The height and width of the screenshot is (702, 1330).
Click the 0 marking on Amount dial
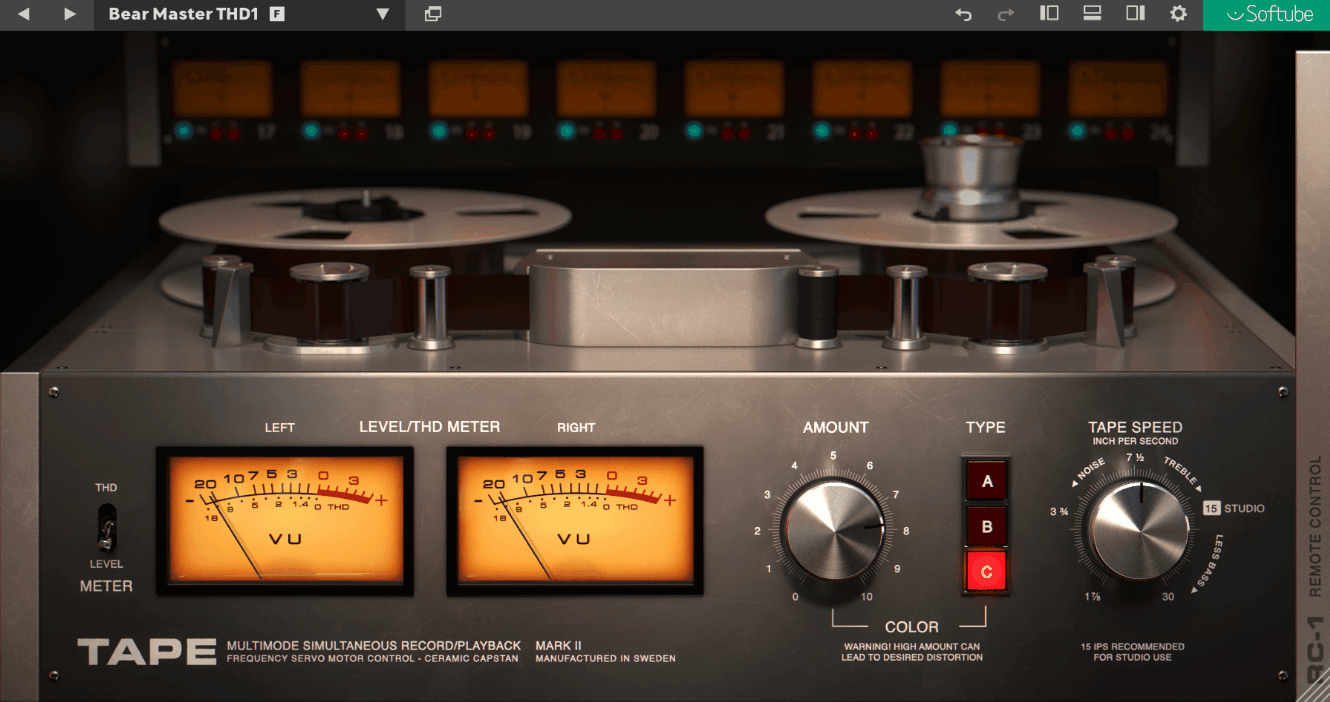coord(795,597)
